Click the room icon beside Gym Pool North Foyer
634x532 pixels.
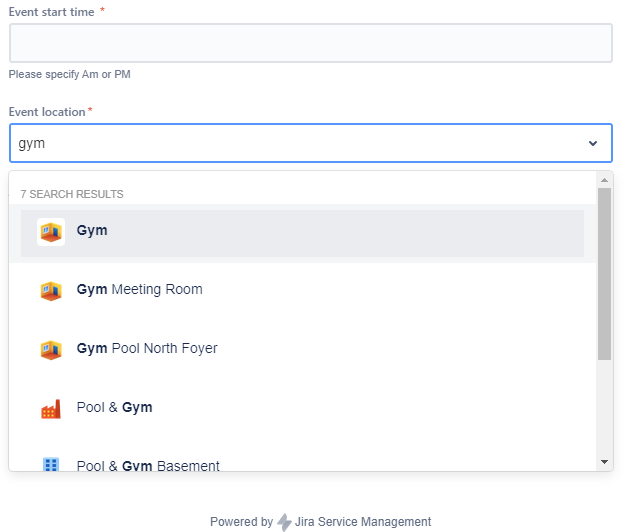pyautogui.click(x=51, y=350)
